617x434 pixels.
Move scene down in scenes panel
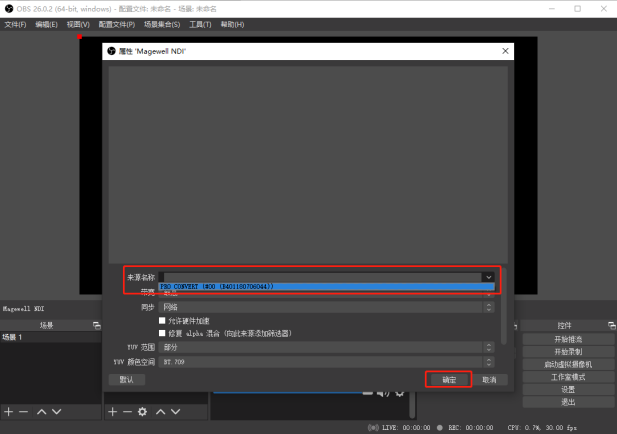[x=57, y=412]
